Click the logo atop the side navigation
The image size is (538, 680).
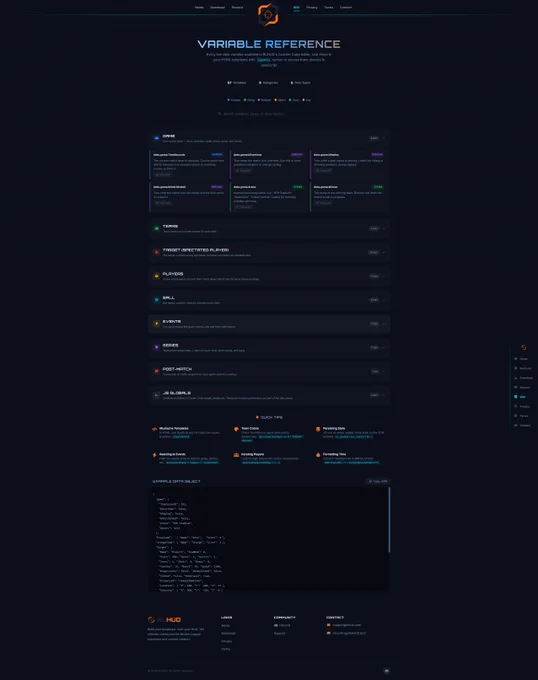[x=524, y=347]
